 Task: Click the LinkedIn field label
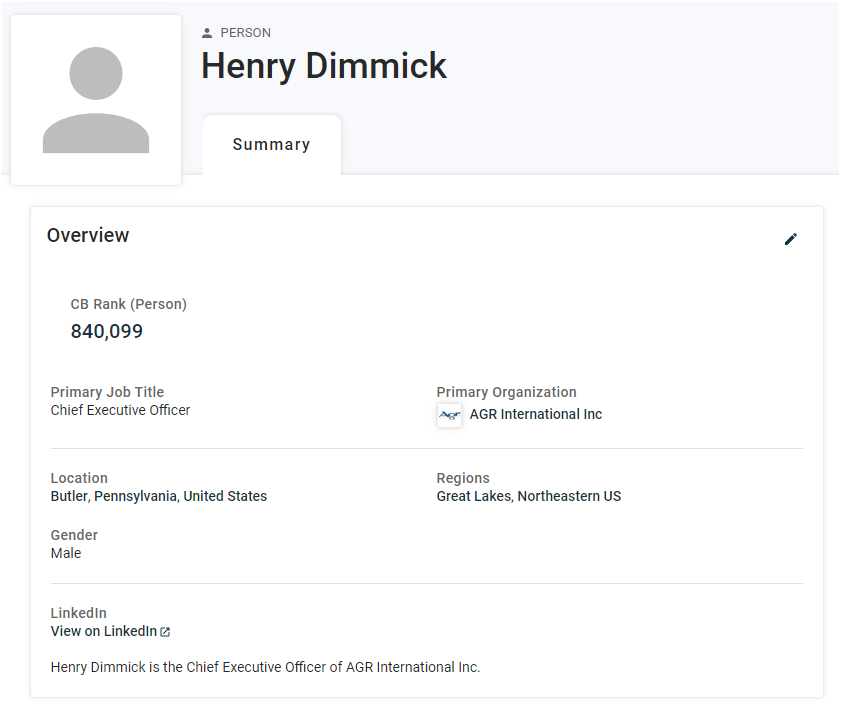[x=79, y=613]
